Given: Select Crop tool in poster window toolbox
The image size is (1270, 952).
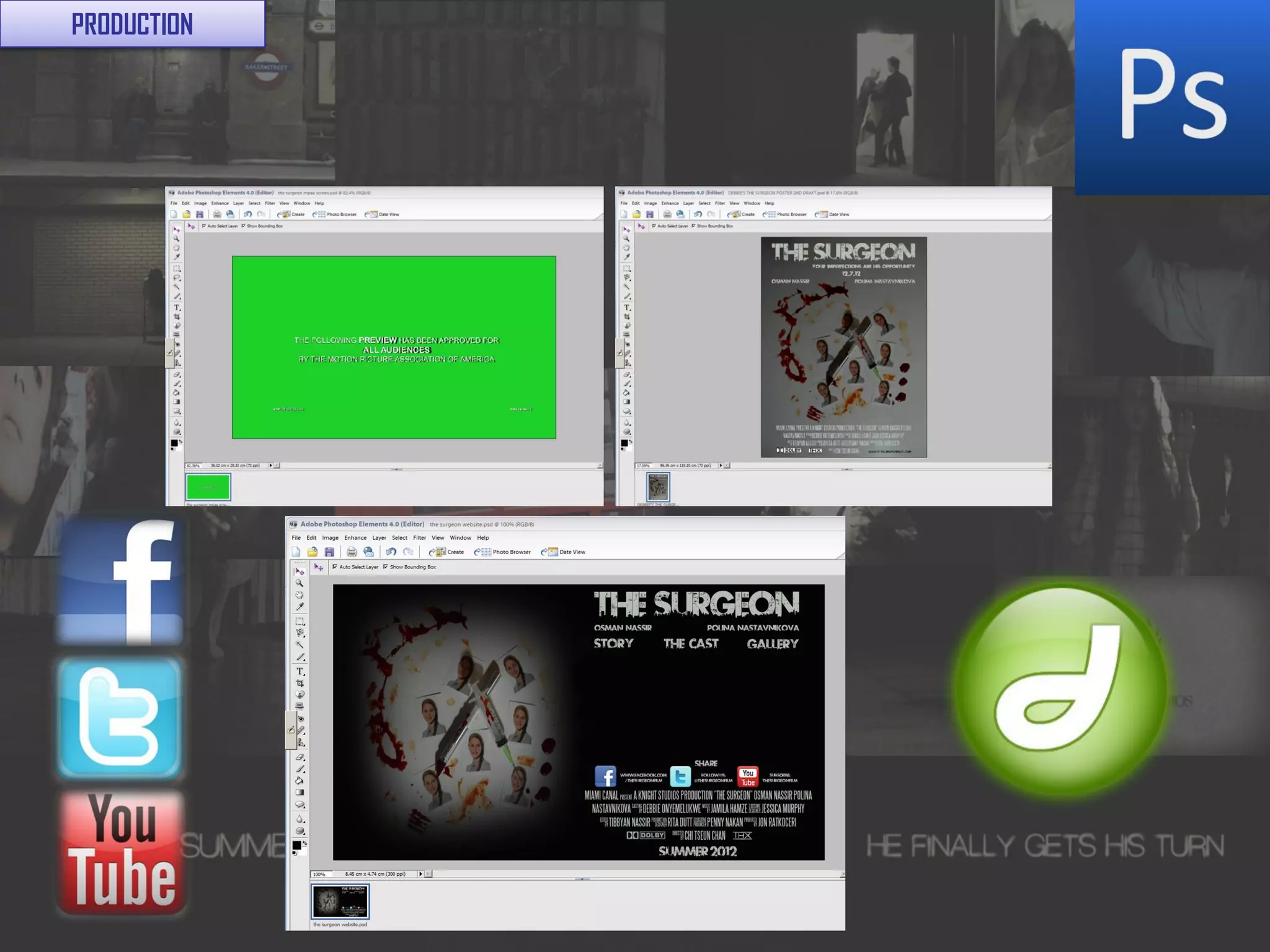Looking at the screenshot, I should pos(626,317).
